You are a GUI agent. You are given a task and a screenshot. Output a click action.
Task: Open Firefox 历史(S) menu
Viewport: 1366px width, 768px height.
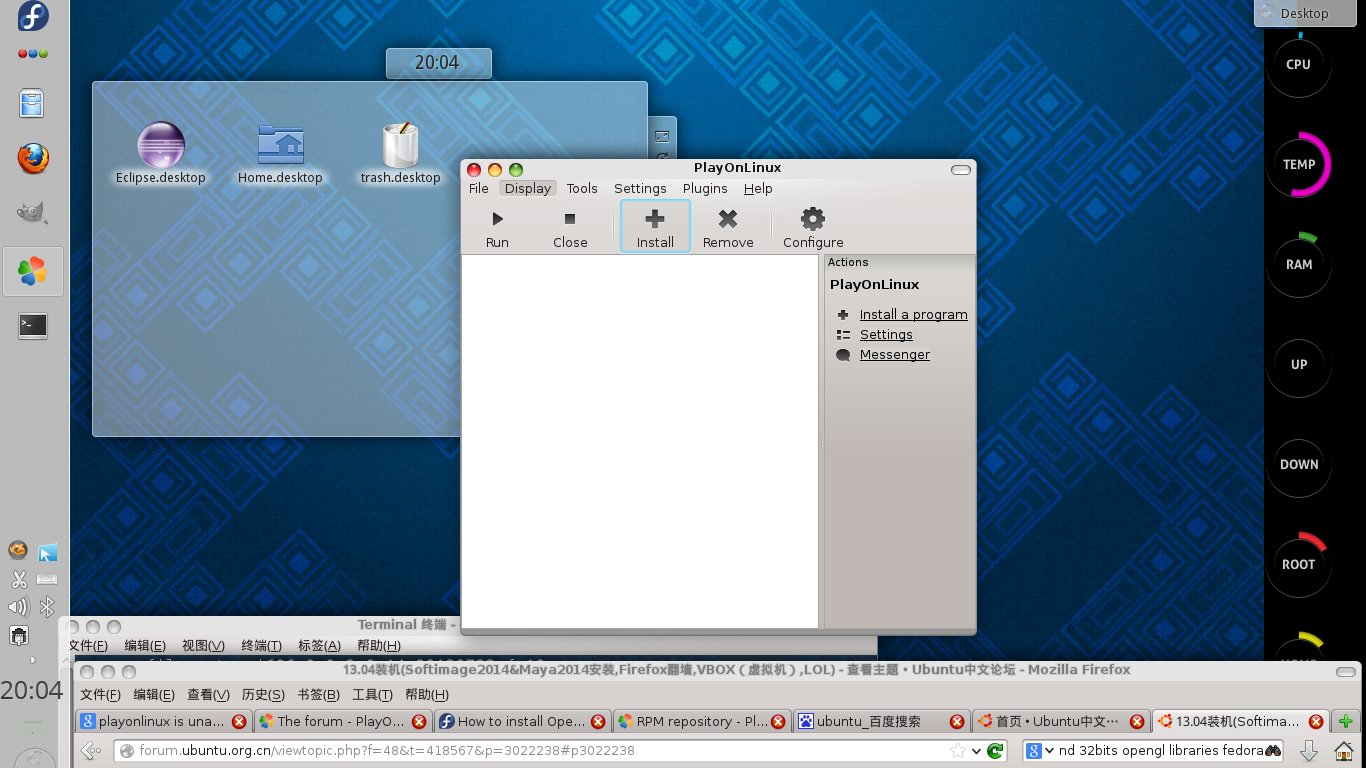(263, 694)
